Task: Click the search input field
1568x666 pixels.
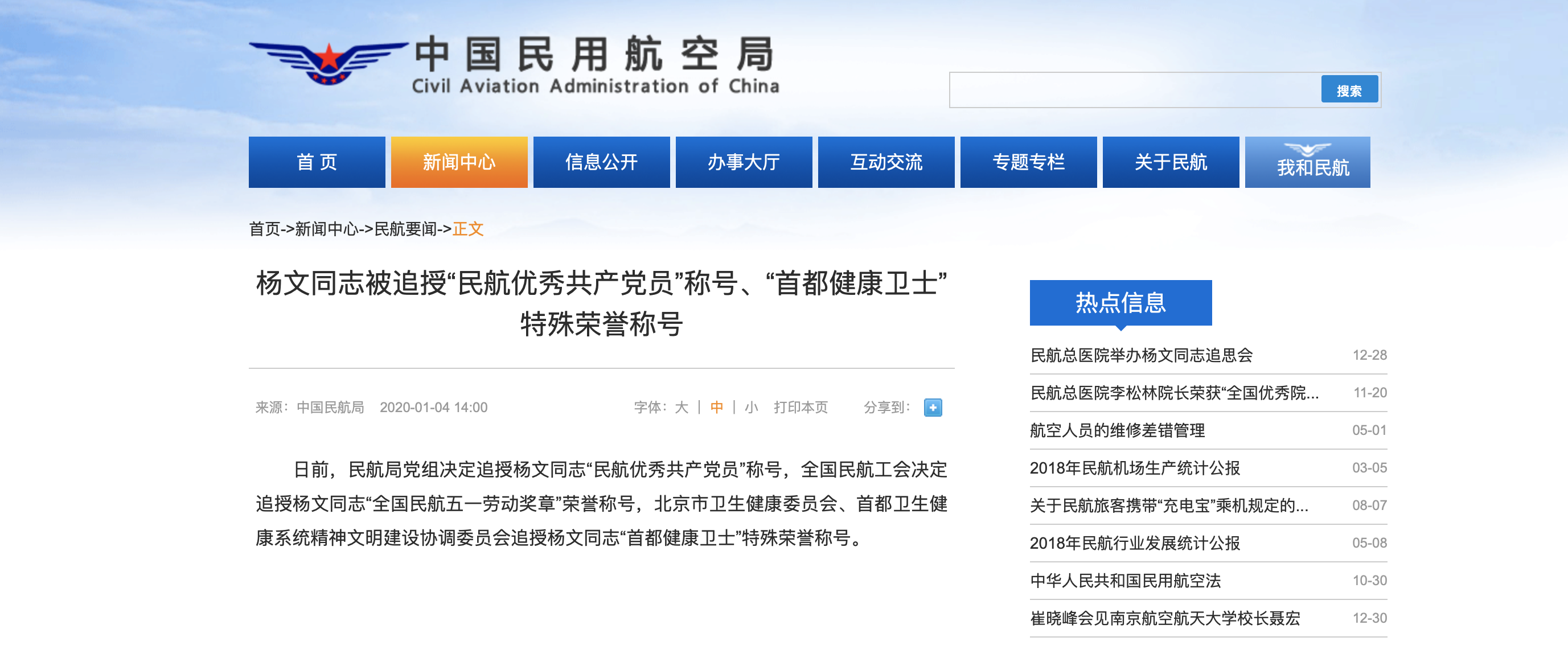Action: [1135, 90]
